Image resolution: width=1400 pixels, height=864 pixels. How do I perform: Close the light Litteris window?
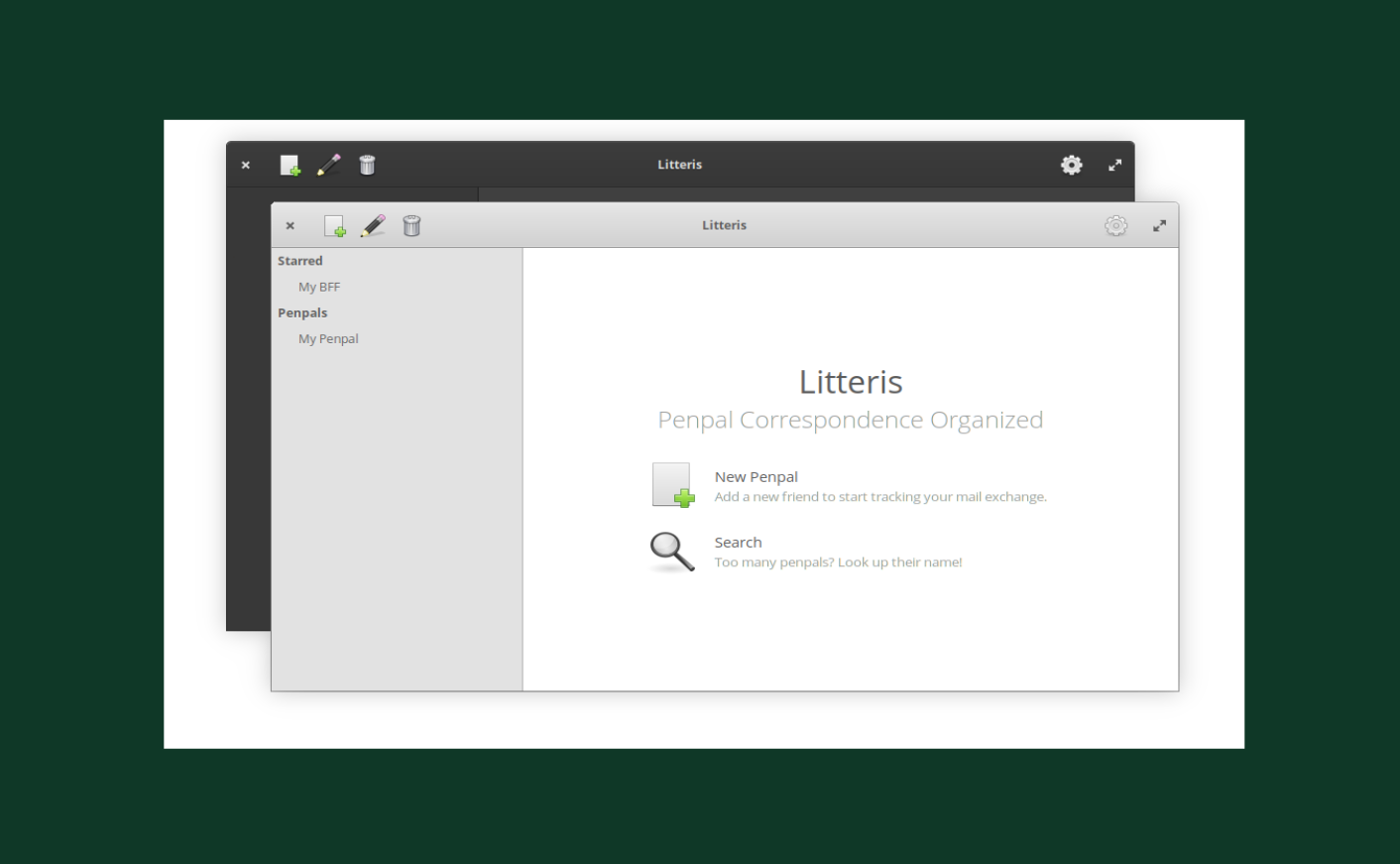291,226
